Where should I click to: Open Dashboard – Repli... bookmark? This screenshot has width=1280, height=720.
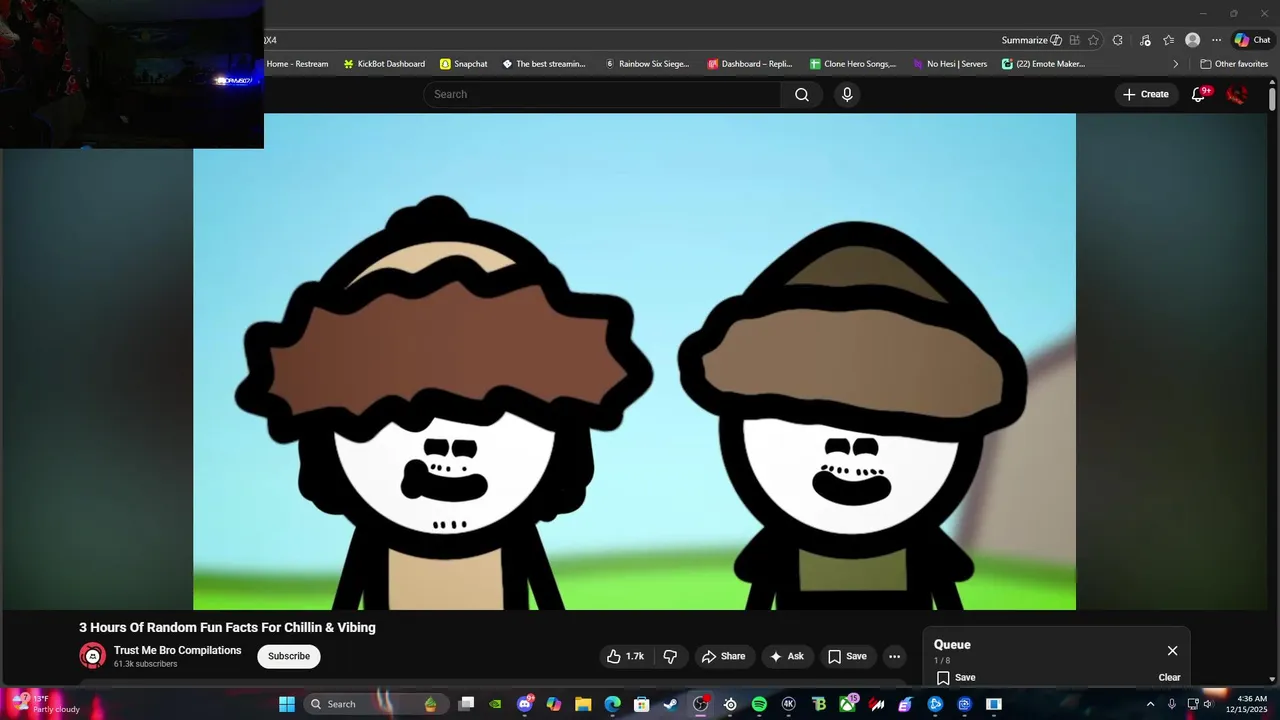750,64
